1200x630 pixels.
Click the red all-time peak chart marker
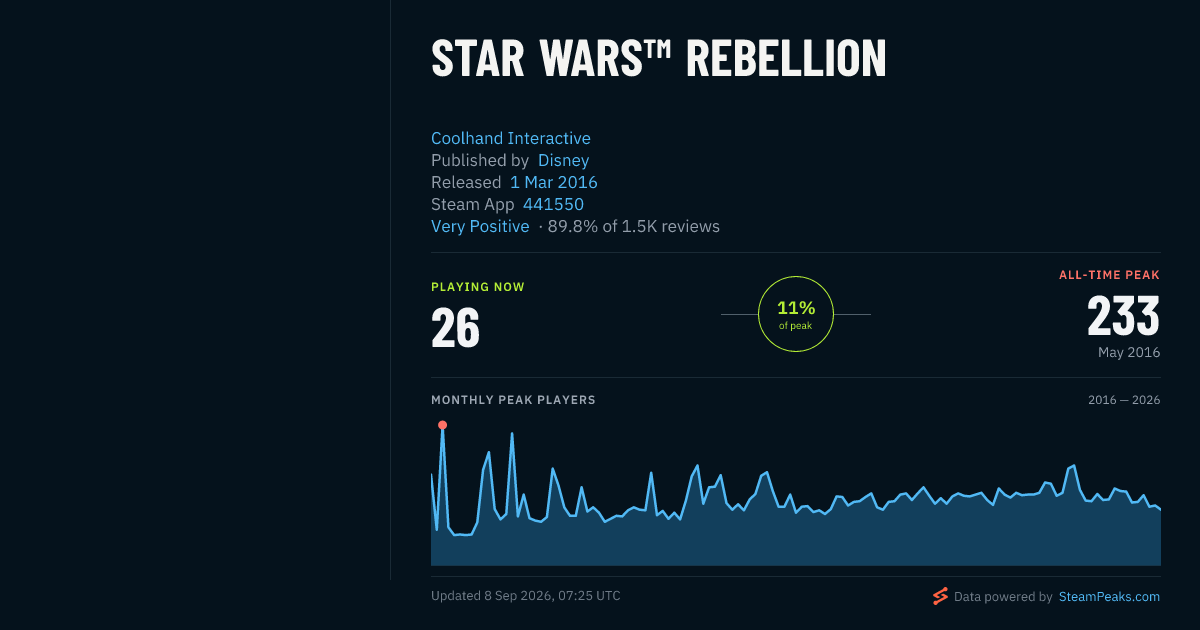(442, 425)
